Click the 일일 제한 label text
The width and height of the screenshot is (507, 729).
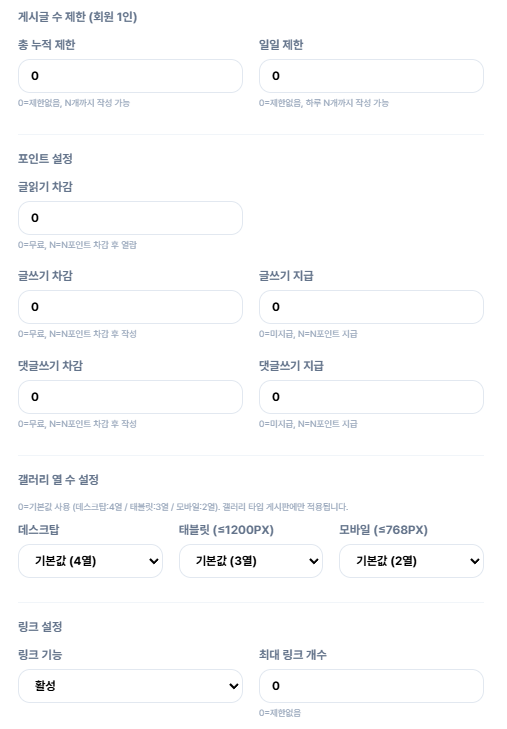pos(281,45)
